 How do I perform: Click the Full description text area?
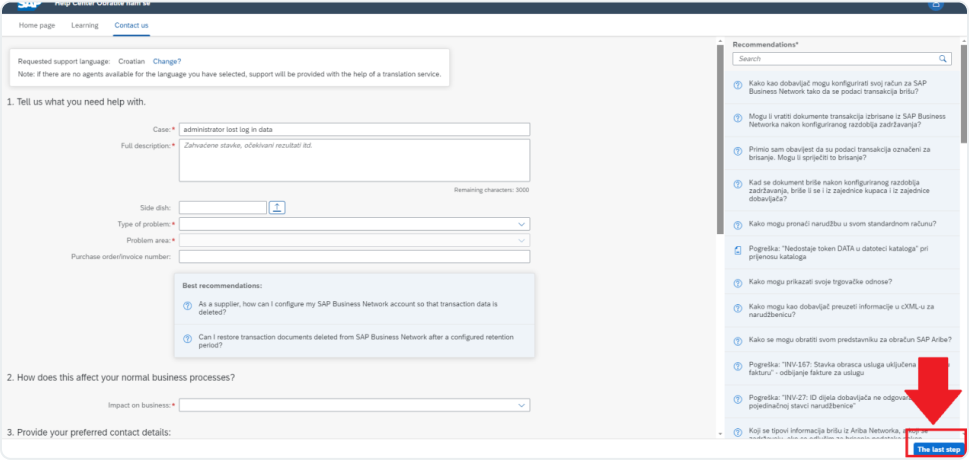354,161
